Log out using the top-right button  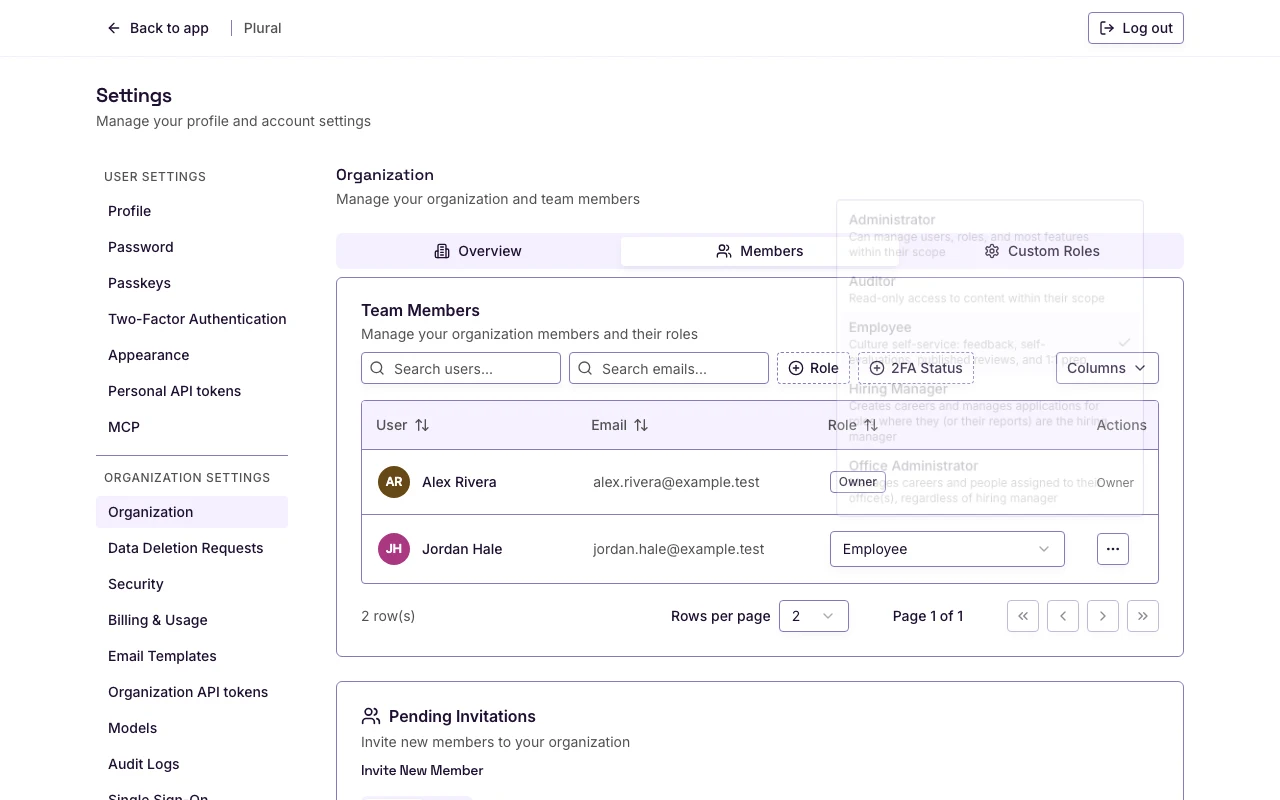(1135, 28)
